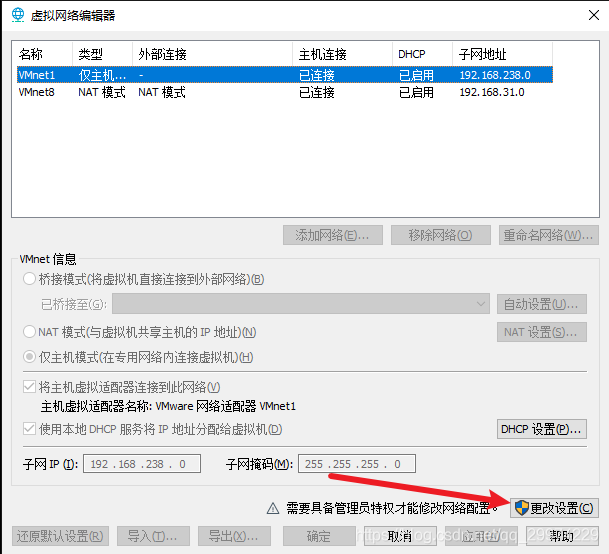Select the 仅主机模式 radio button
This screenshot has height=554, width=609.
pos(30,357)
